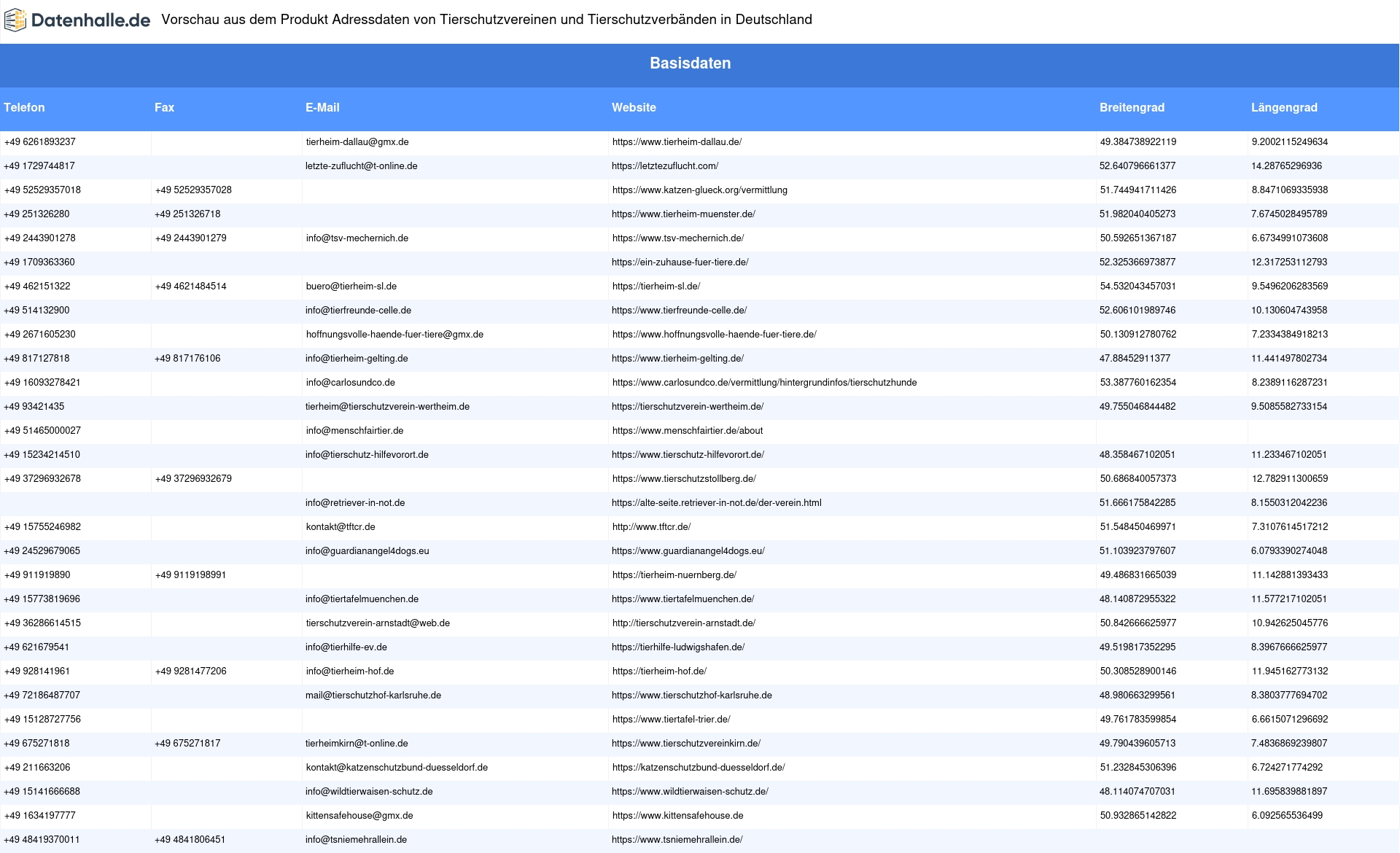Click email letzte-zuflucht@t-online.de
Image resolution: width=1400 pixels, height=853 pixels.
click(362, 166)
